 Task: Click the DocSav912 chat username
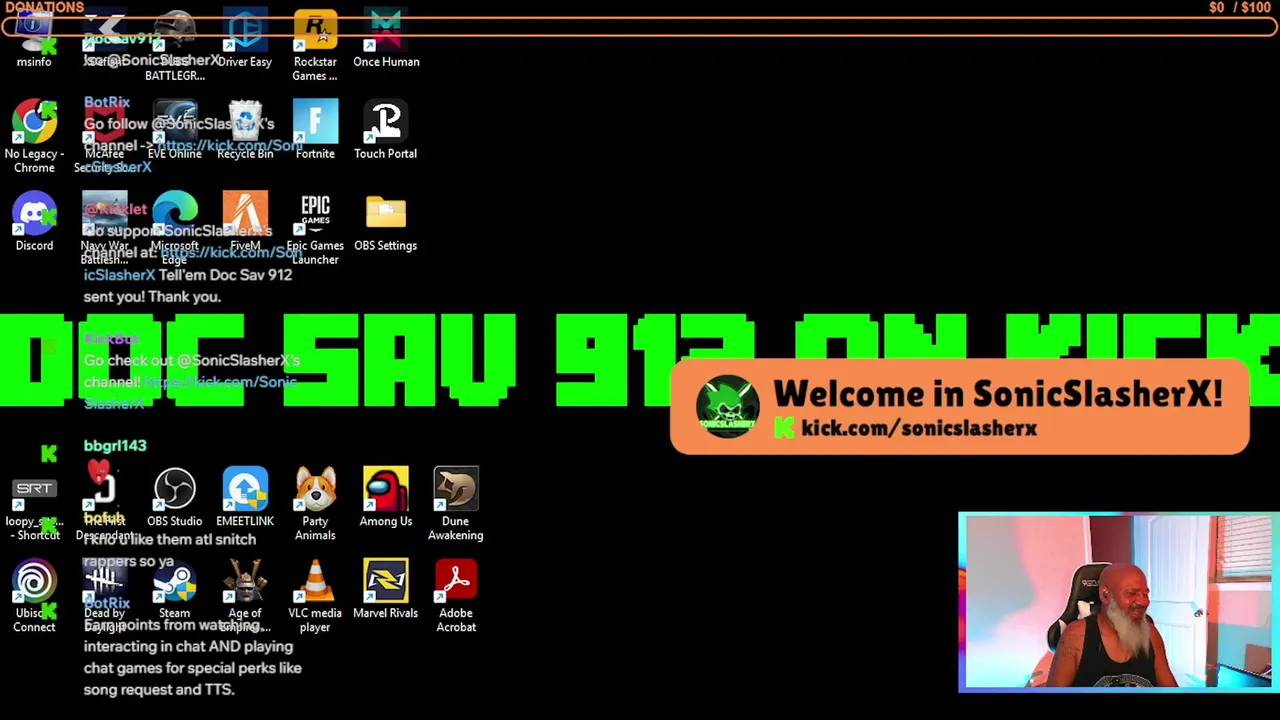click(122, 39)
